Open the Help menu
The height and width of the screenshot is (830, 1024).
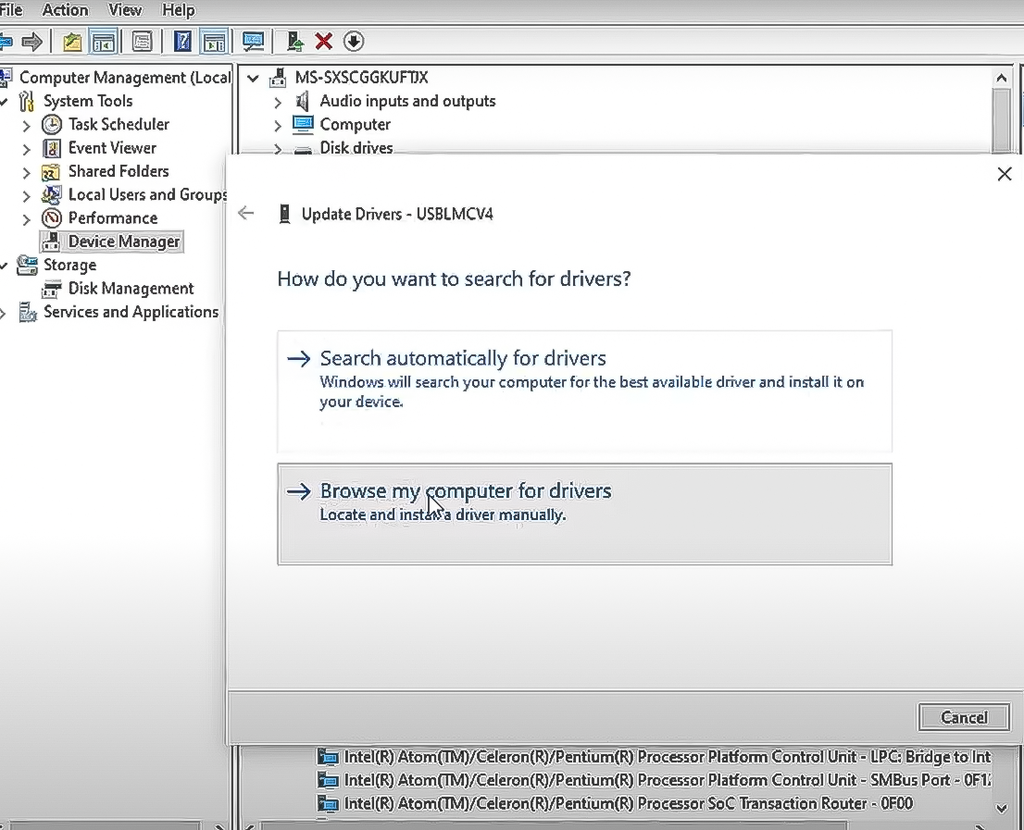pyautogui.click(x=178, y=10)
